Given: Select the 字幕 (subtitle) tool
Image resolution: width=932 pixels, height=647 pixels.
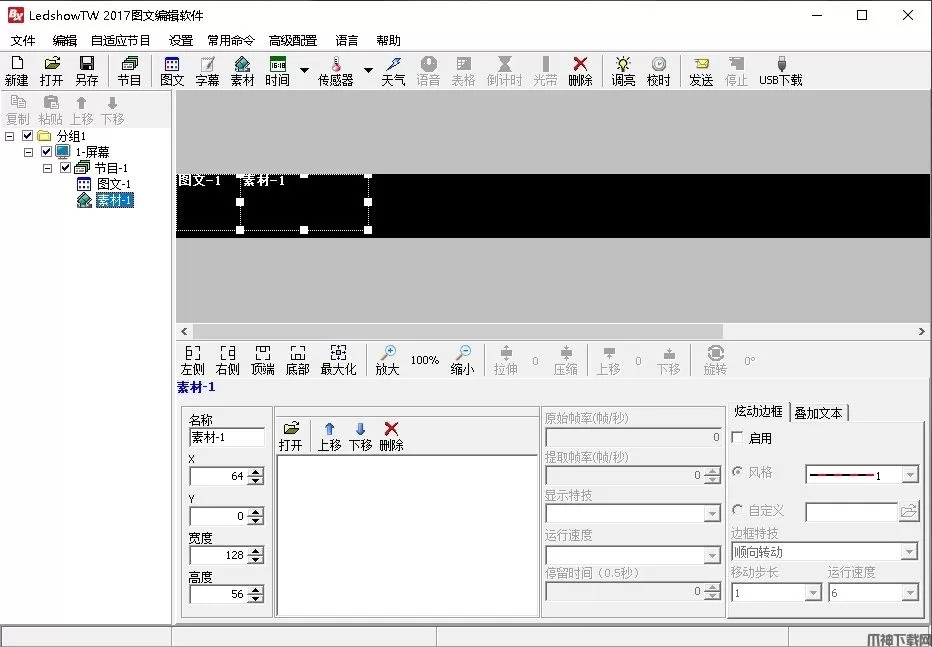Looking at the screenshot, I should click(207, 71).
